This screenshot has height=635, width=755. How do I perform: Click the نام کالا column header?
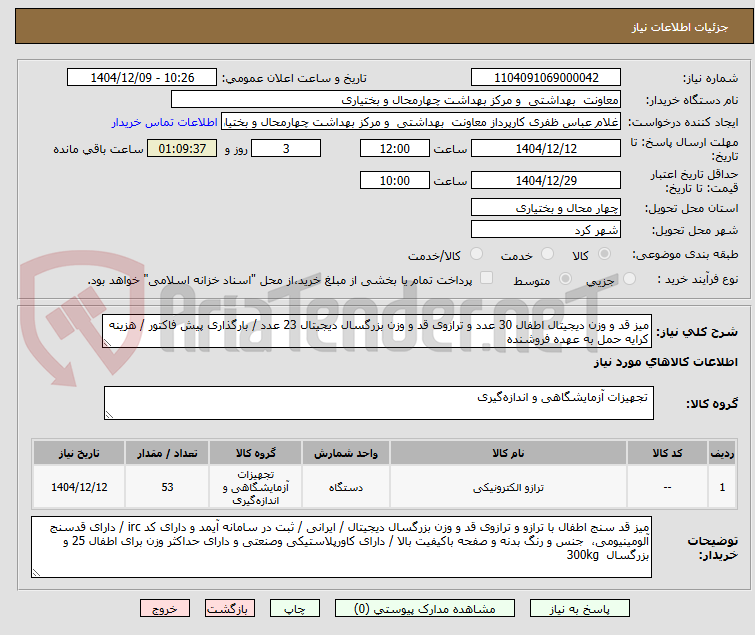pyautogui.click(x=508, y=453)
